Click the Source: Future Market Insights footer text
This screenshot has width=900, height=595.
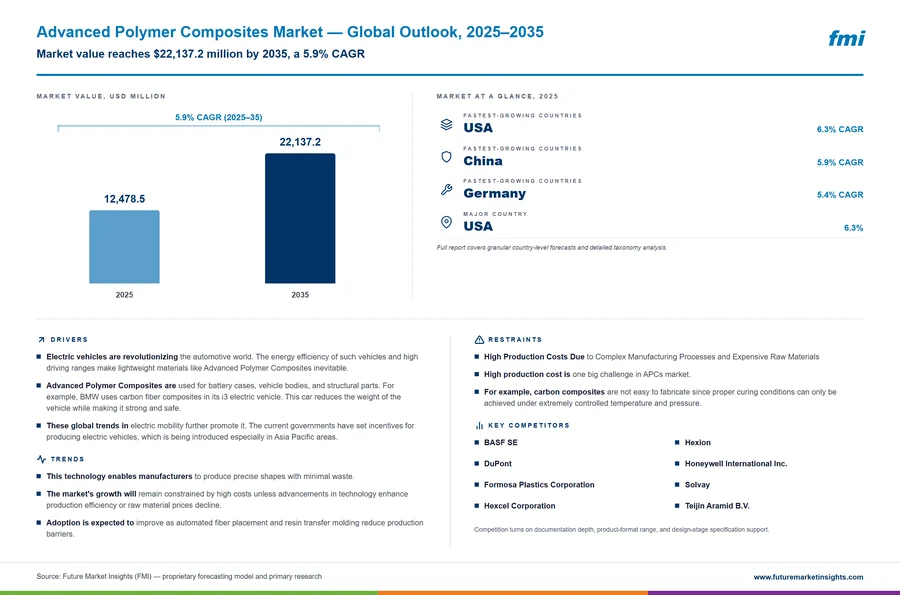tap(179, 577)
